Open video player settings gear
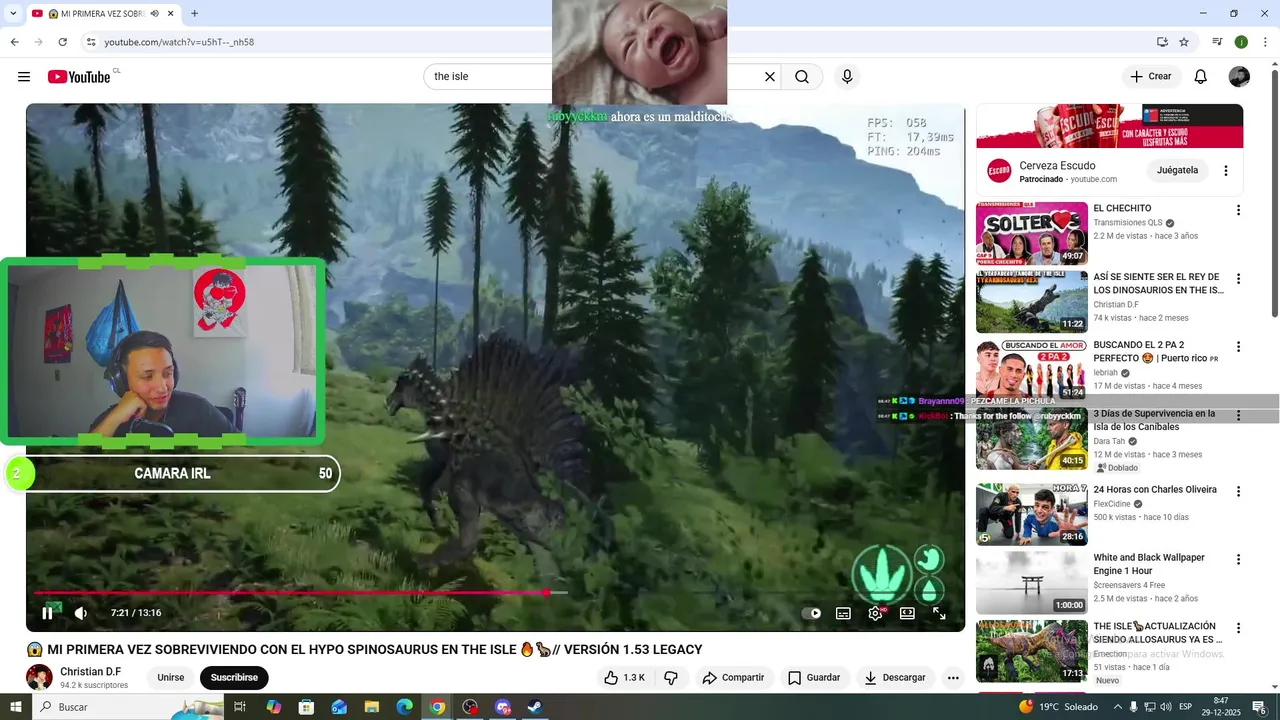The width and height of the screenshot is (1280, 720). 875,613
